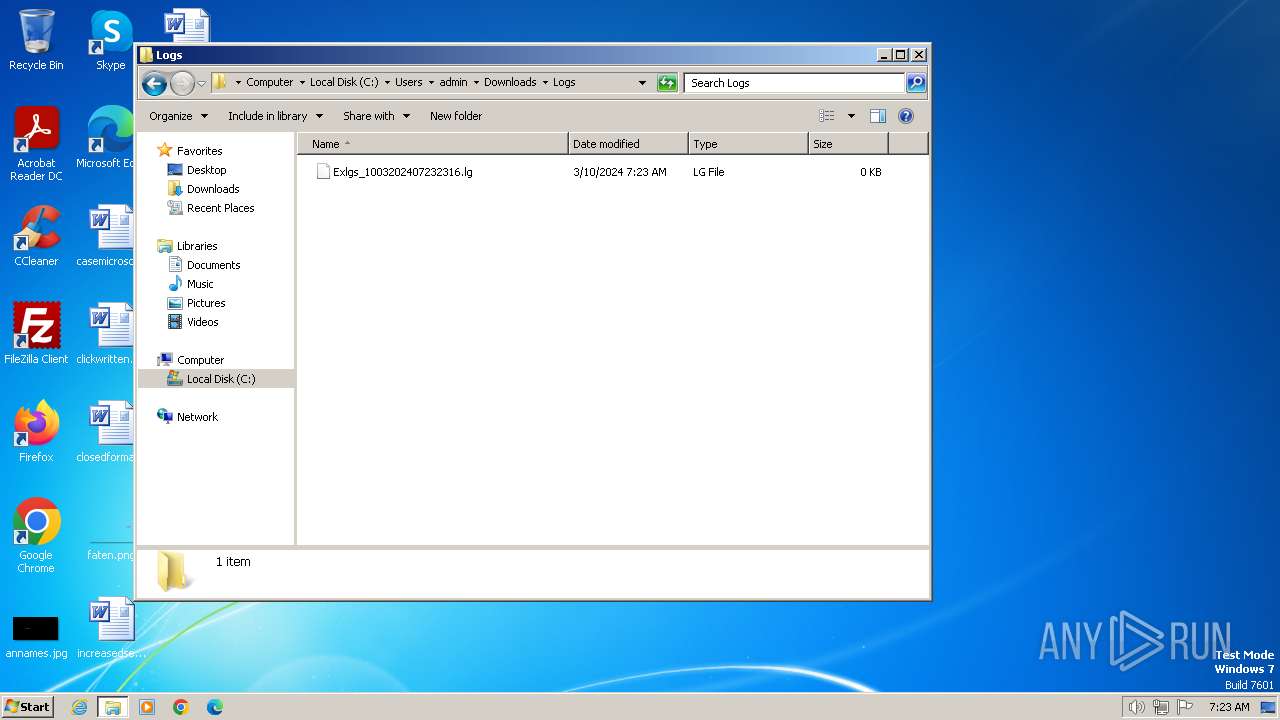The height and width of the screenshot is (720, 1280).
Task: Focus the Search Logs input field
Action: 795,83
